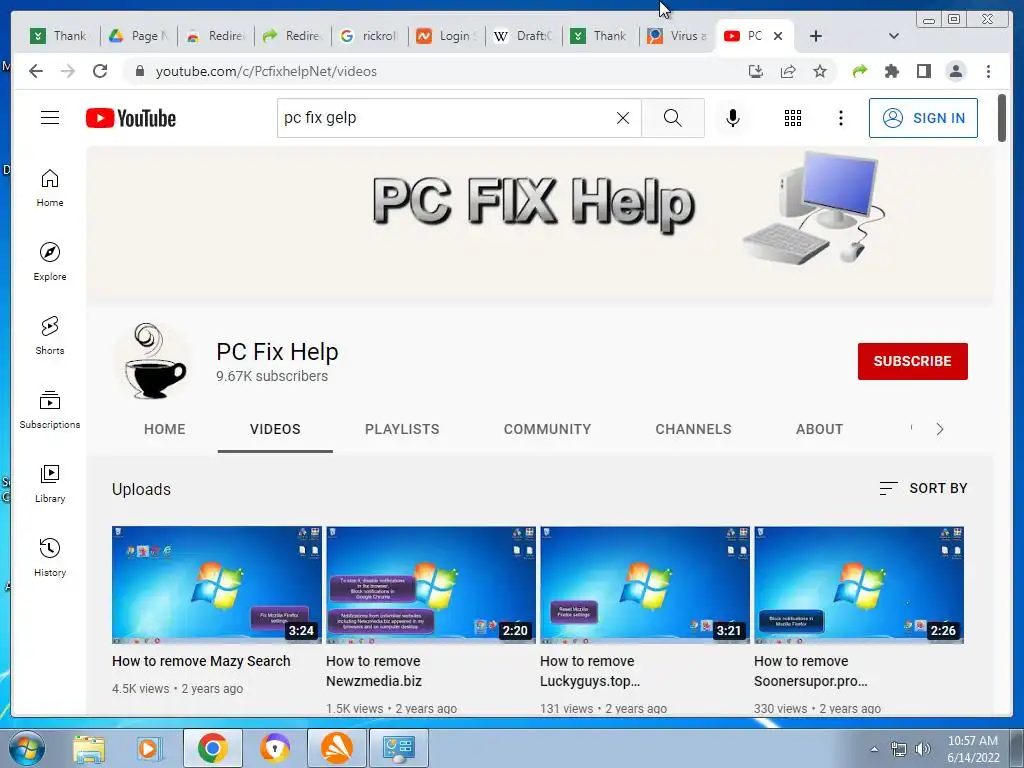The height and width of the screenshot is (768, 1024).
Task: Open the tab search dropdown arrow
Action: pos(894,36)
